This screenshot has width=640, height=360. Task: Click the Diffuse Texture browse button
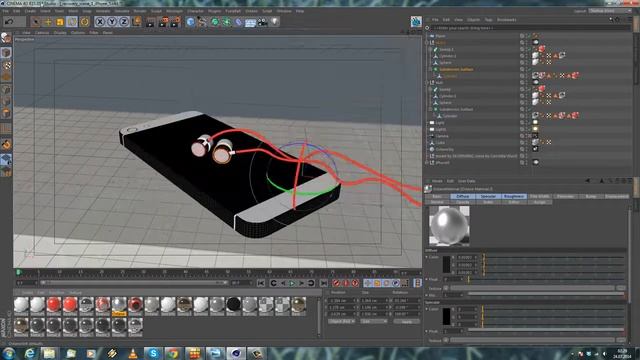(621, 288)
